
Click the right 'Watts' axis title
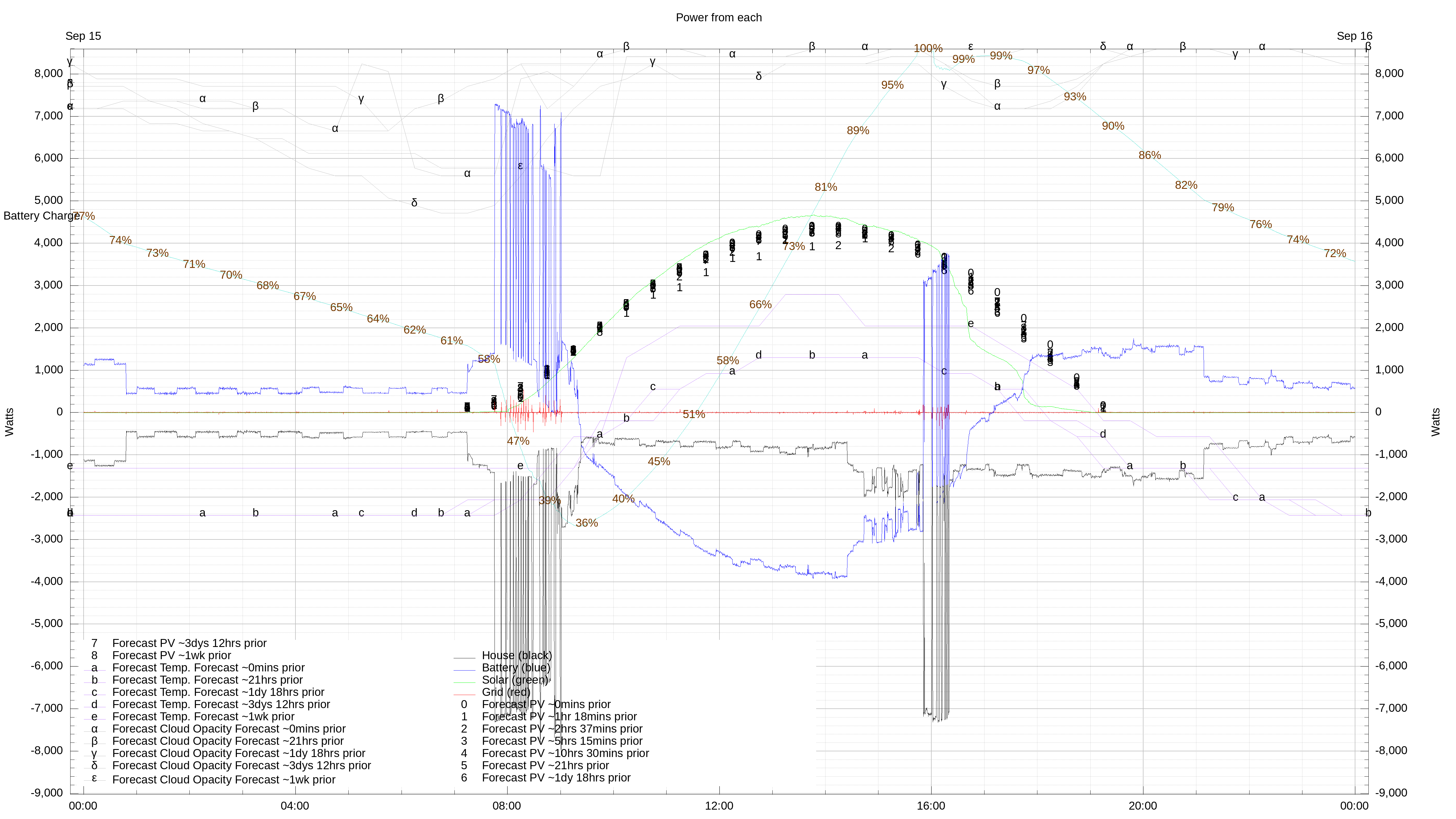click(1436, 422)
